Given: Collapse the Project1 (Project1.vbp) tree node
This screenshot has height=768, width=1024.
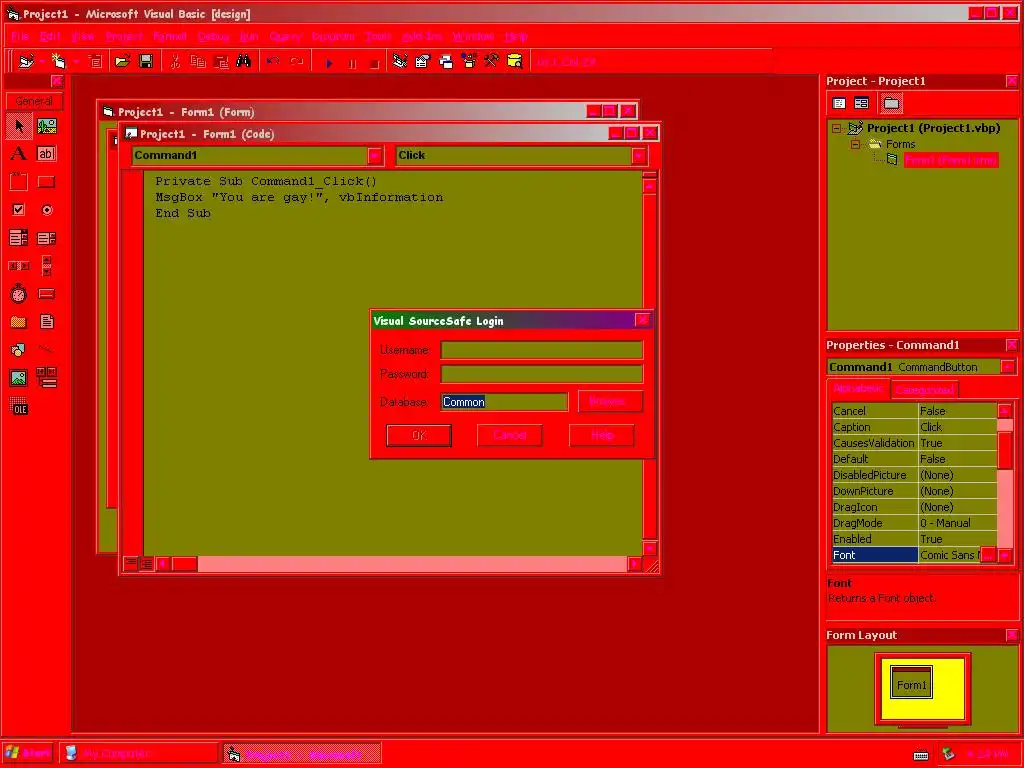Looking at the screenshot, I should coord(837,129).
